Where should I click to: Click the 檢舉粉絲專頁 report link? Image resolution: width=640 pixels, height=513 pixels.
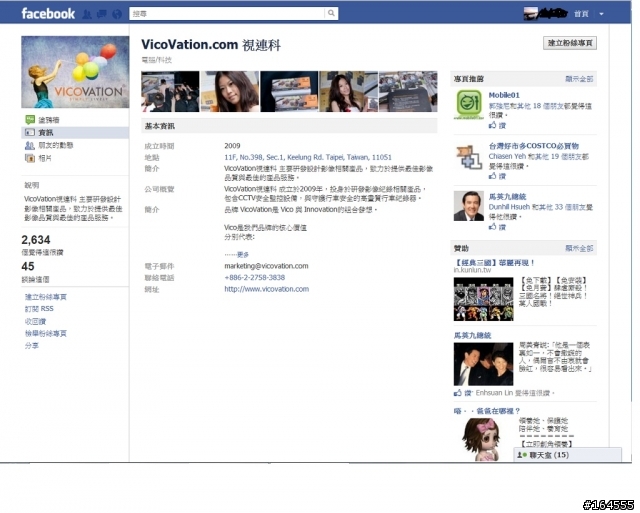click(x=46, y=333)
